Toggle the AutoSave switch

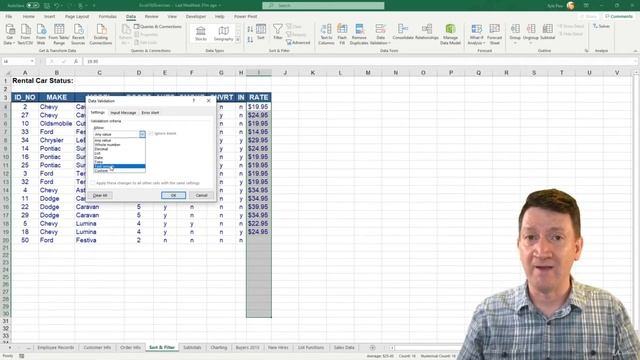33,5
